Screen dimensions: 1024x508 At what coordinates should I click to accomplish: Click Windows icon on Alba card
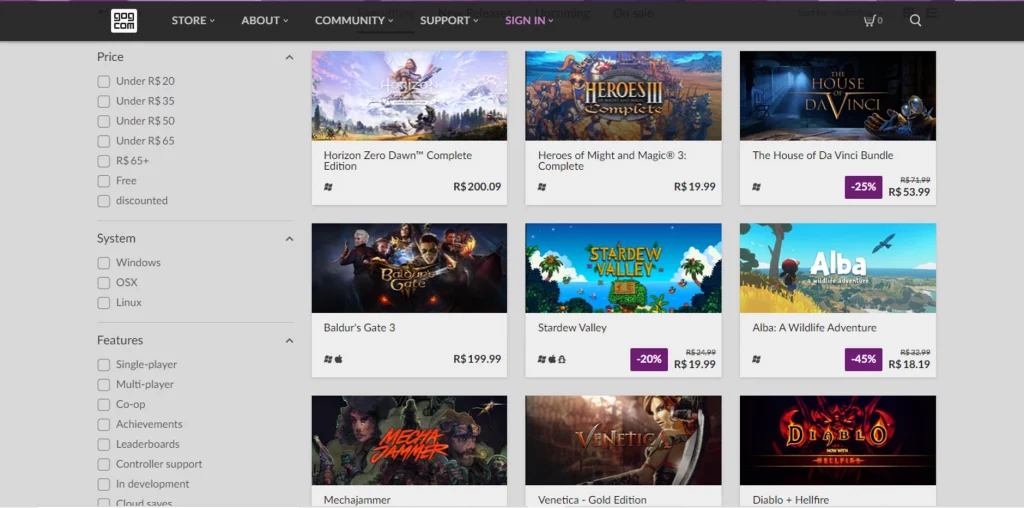(756, 359)
